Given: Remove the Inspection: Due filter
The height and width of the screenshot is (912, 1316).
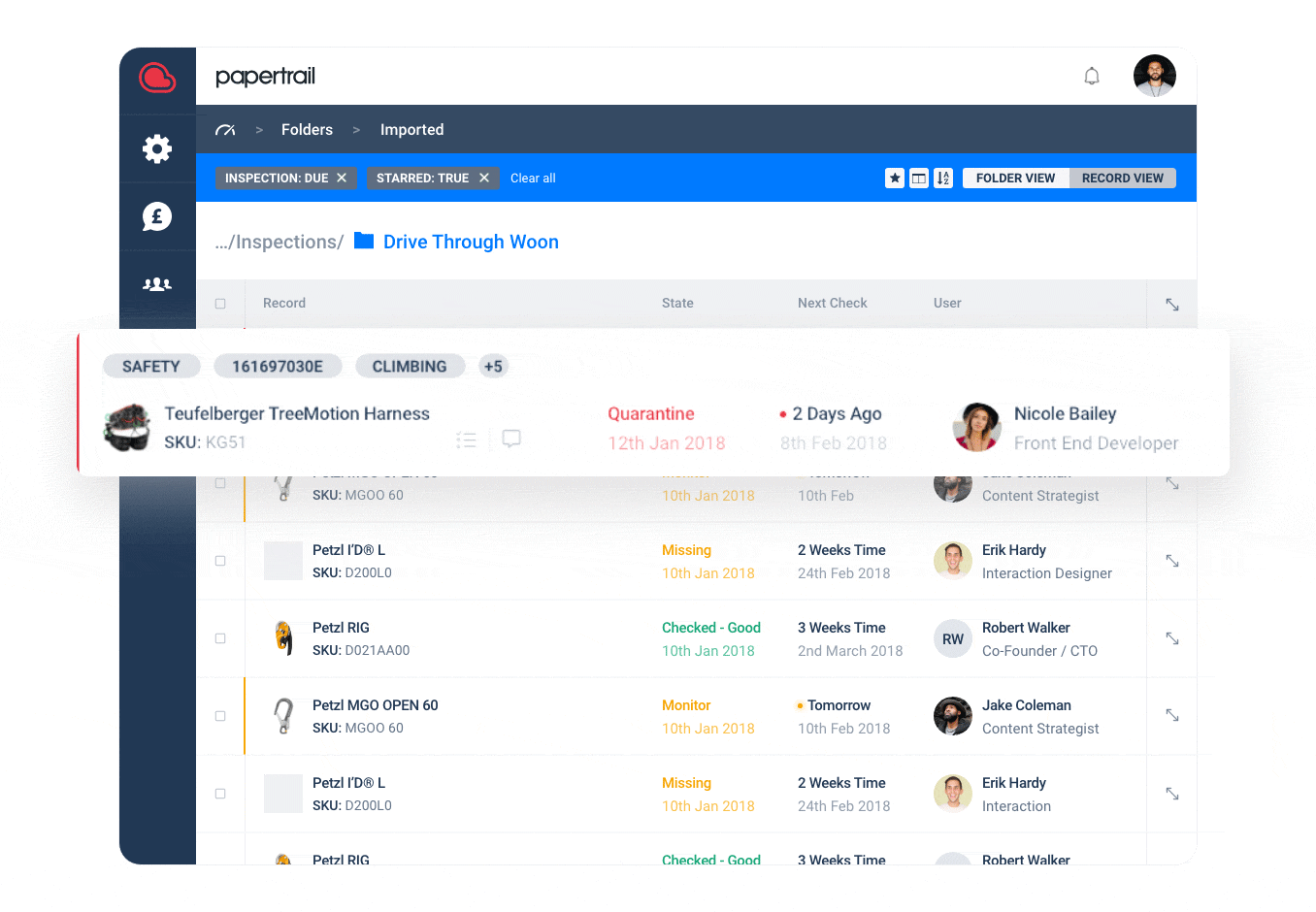Looking at the screenshot, I should pos(342,178).
